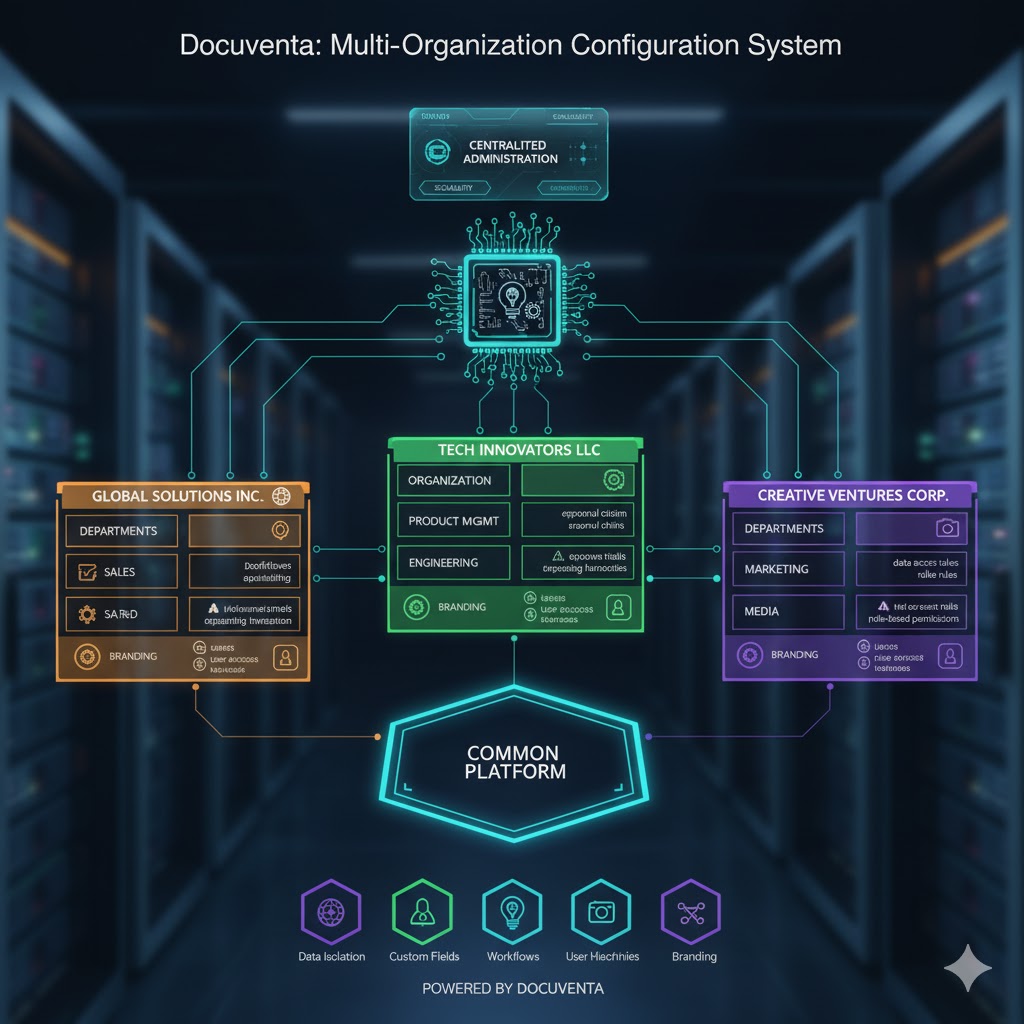Click the globe icon beside Global Solutions Inc.
This screenshot has width=1024, height=1024.
[x=281, y=496]
